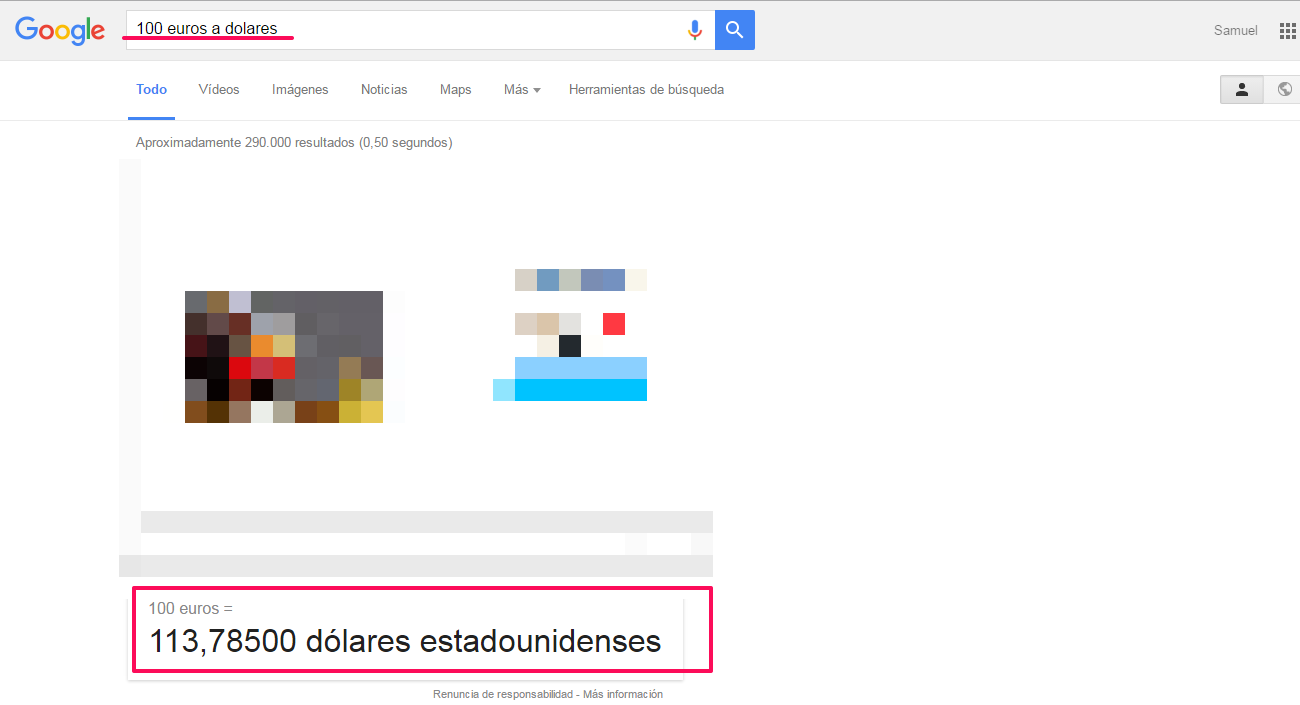The height and width of the screenshot is (705, 1300).
Task: Click the 113,78500 dólares estadounidenses result
Action: pyautogui.click(x=405, y=641)
